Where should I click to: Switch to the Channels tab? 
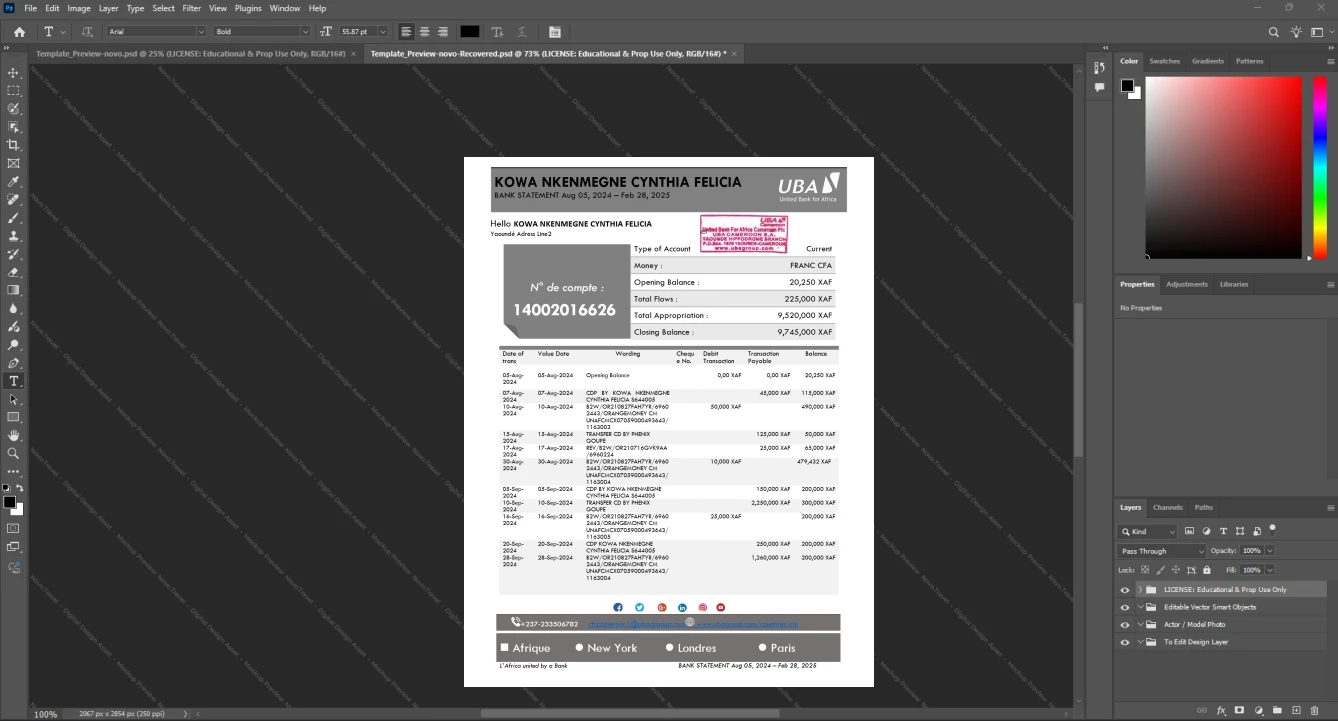(1167, 507)
